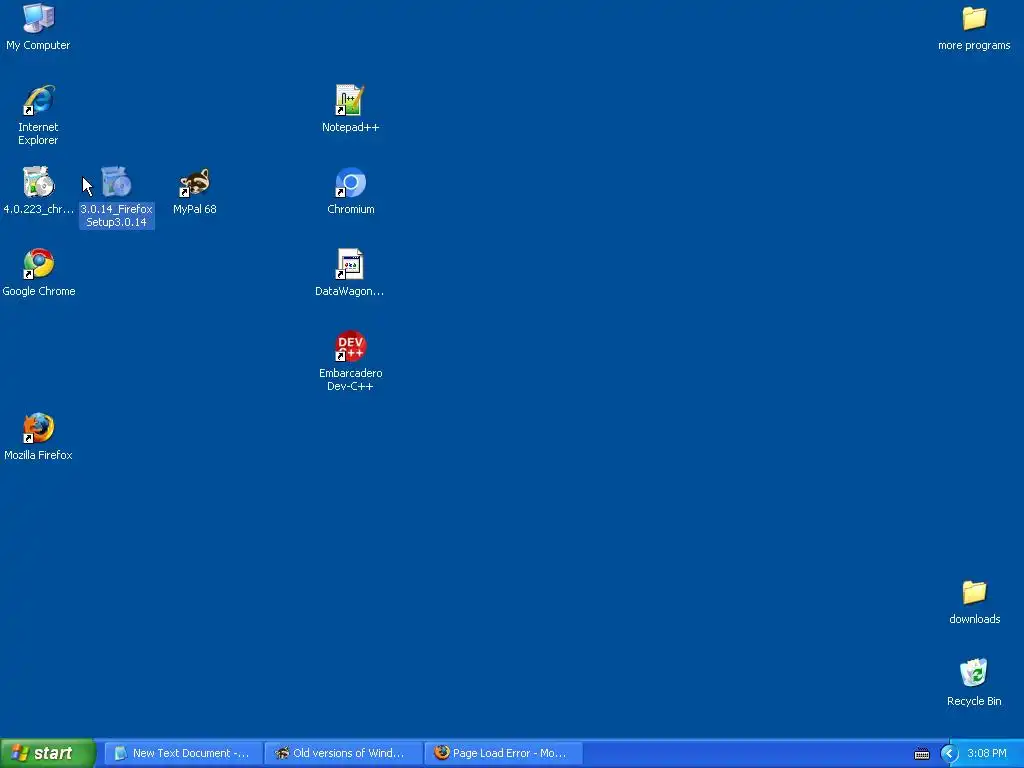Click the keyboard icon in system tray
The image size is (1024, 768).
click(x=921, y=754)
